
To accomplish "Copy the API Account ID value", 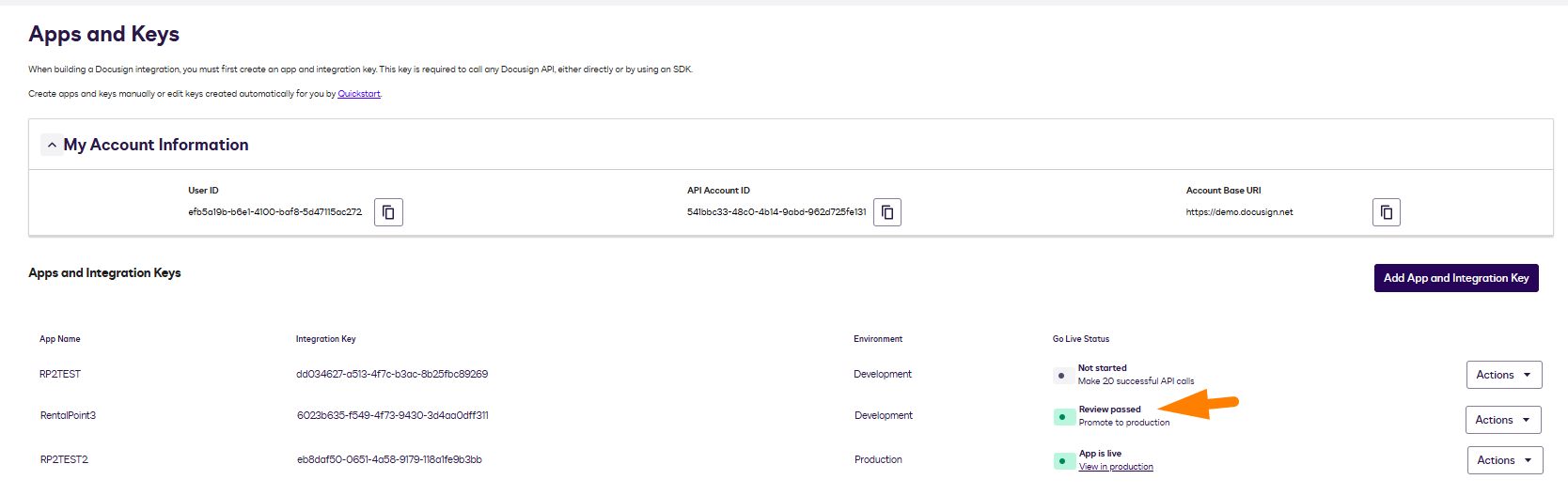I will pos(887,212).
